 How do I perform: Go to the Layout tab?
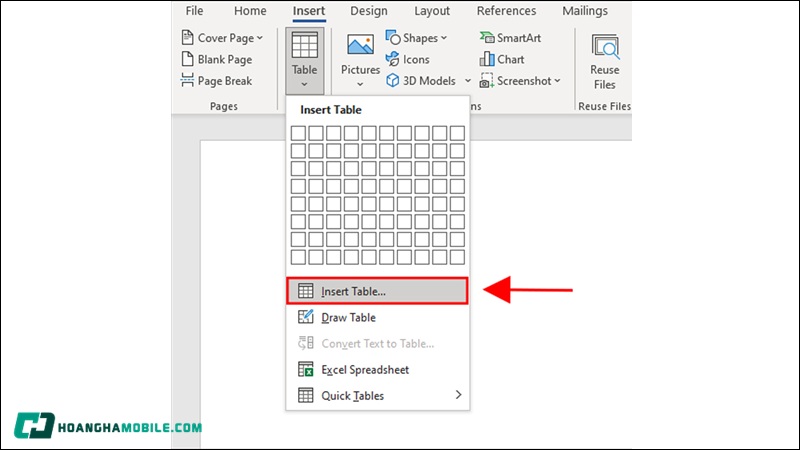[x=432, y=11]
